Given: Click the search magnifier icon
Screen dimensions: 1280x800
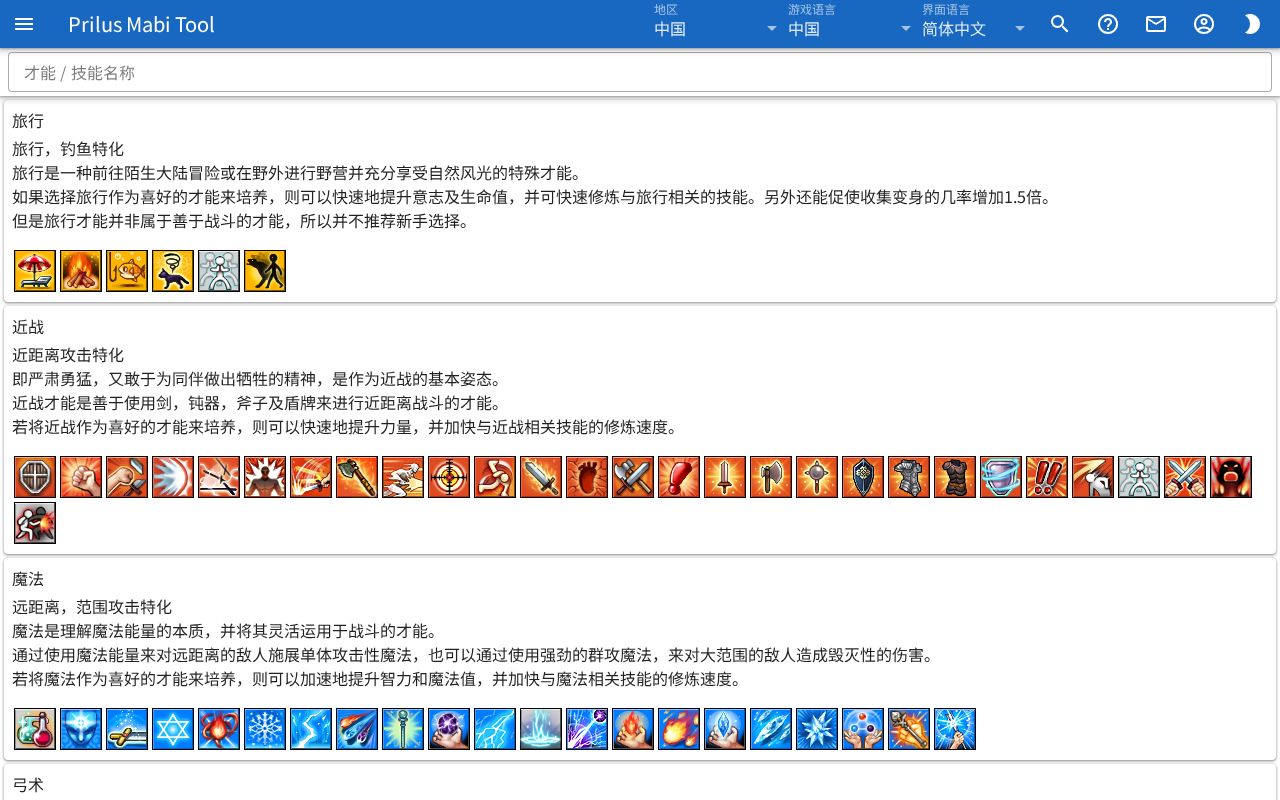Looking at the screenshot, I should (x=1060, y=24).
